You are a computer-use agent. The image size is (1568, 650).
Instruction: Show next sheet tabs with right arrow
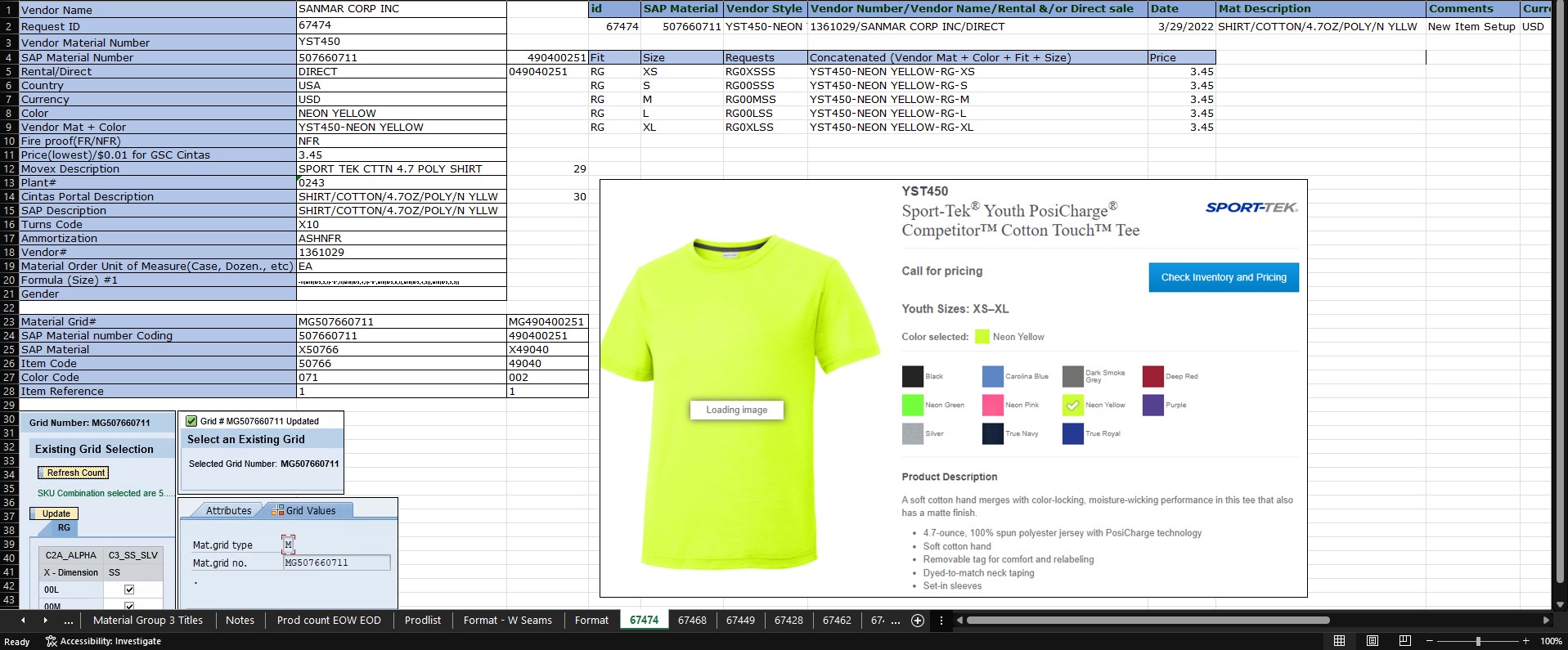point(45,621)
